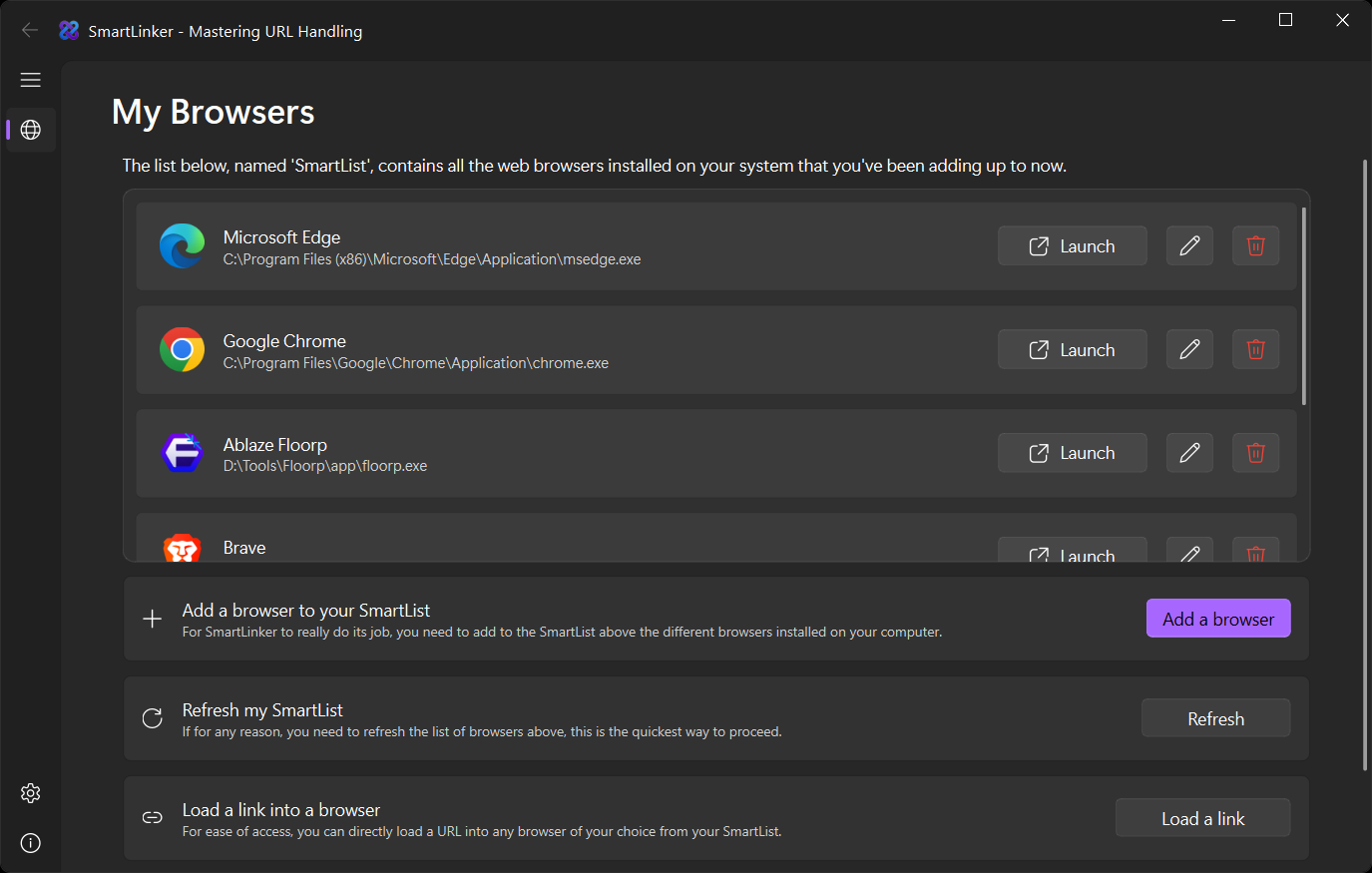Click the Load a link button

click(x=1202, y=818)
